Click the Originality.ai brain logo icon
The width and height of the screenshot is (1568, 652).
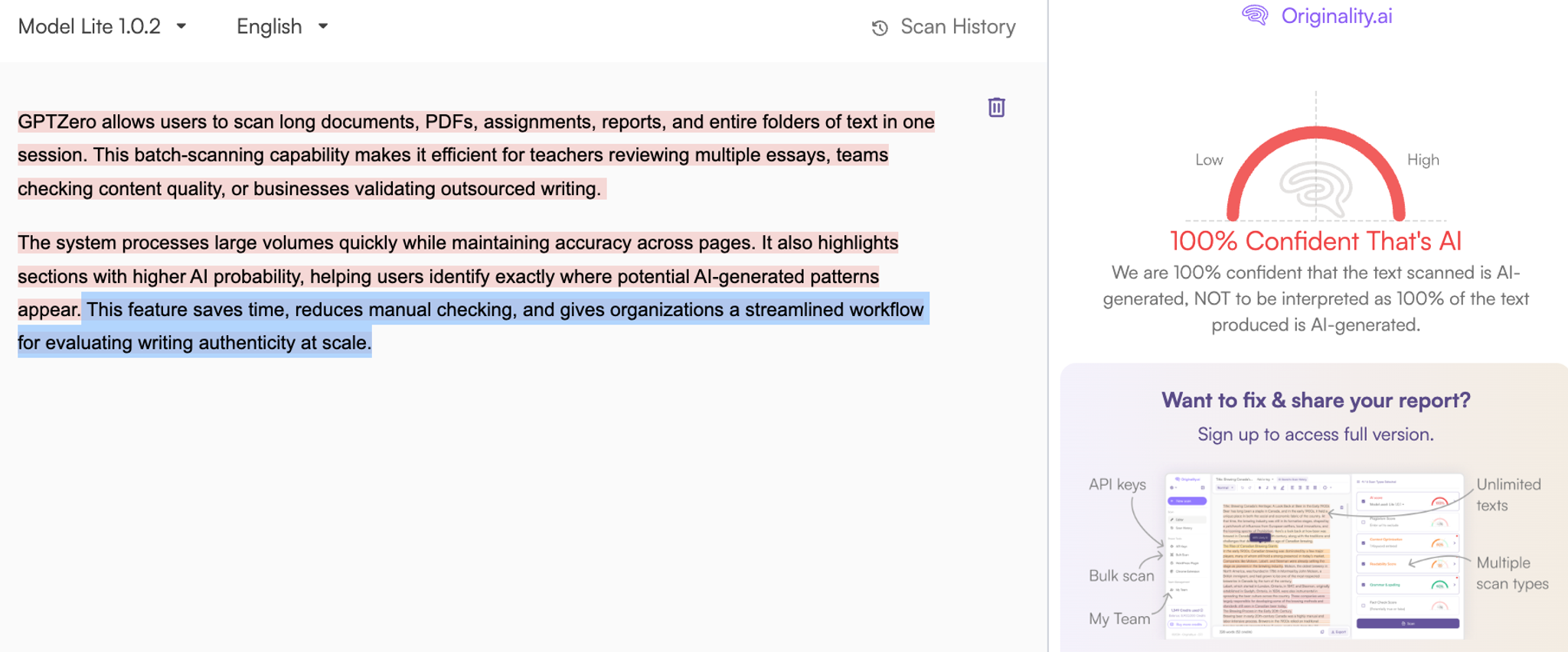[1255, 15]
